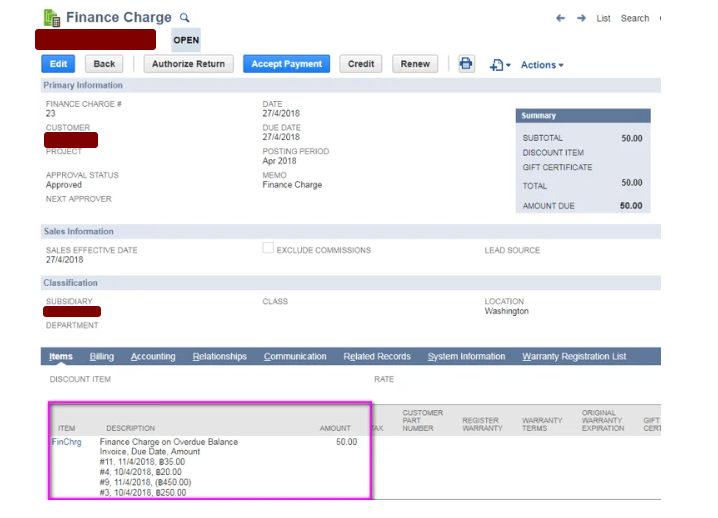This screenshot has height=518, width=718.
Task: Click the OPEN status badge
Action: click(186, 40)
